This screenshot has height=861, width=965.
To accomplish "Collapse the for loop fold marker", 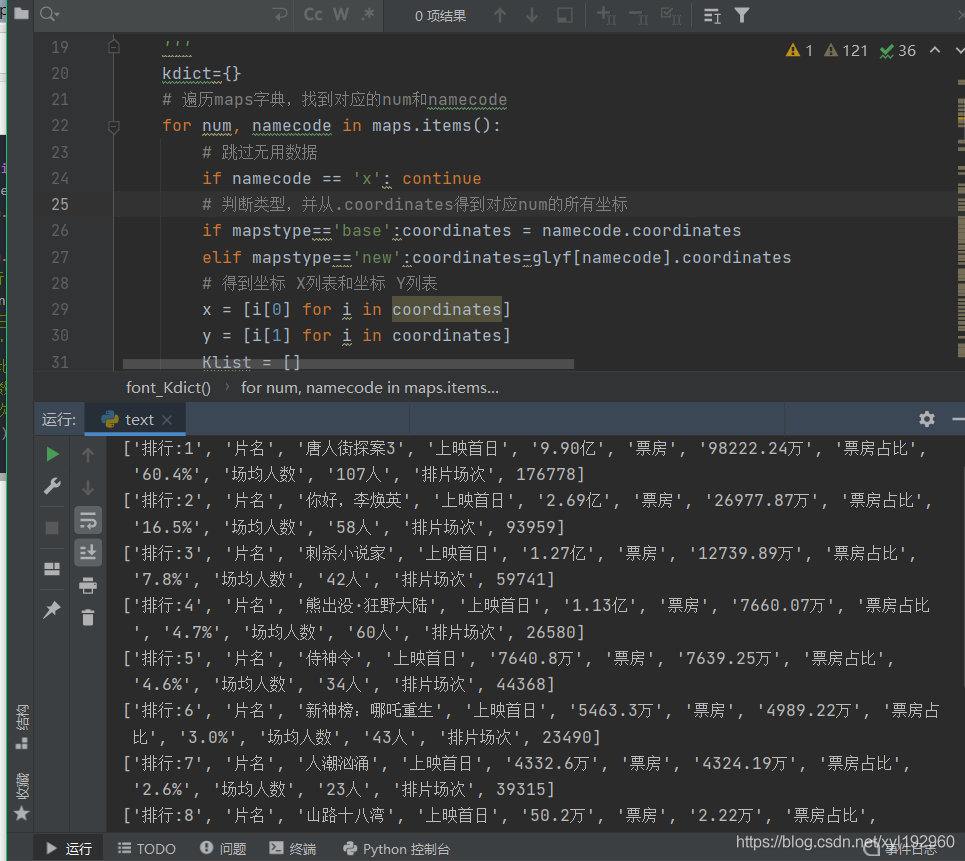I will [x=113, y=126].
